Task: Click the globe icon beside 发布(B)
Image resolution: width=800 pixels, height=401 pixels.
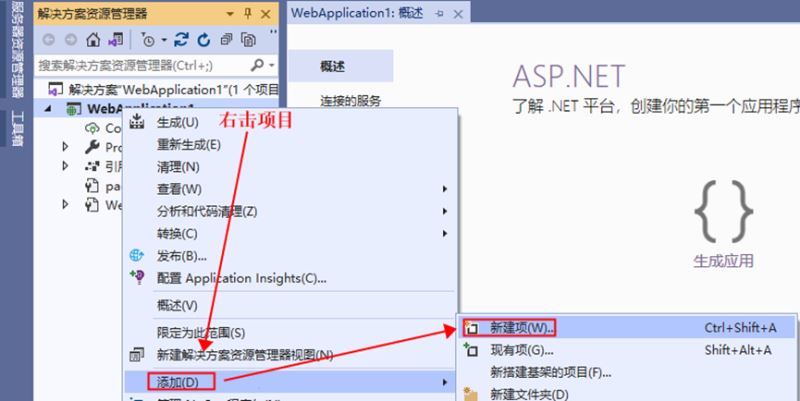Action: pos(137,256)
